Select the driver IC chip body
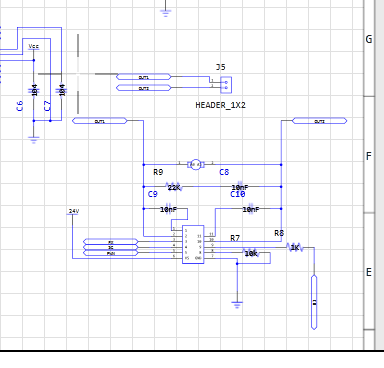Image resolution: width=384 pixels, height=368 pixels. 193,245
